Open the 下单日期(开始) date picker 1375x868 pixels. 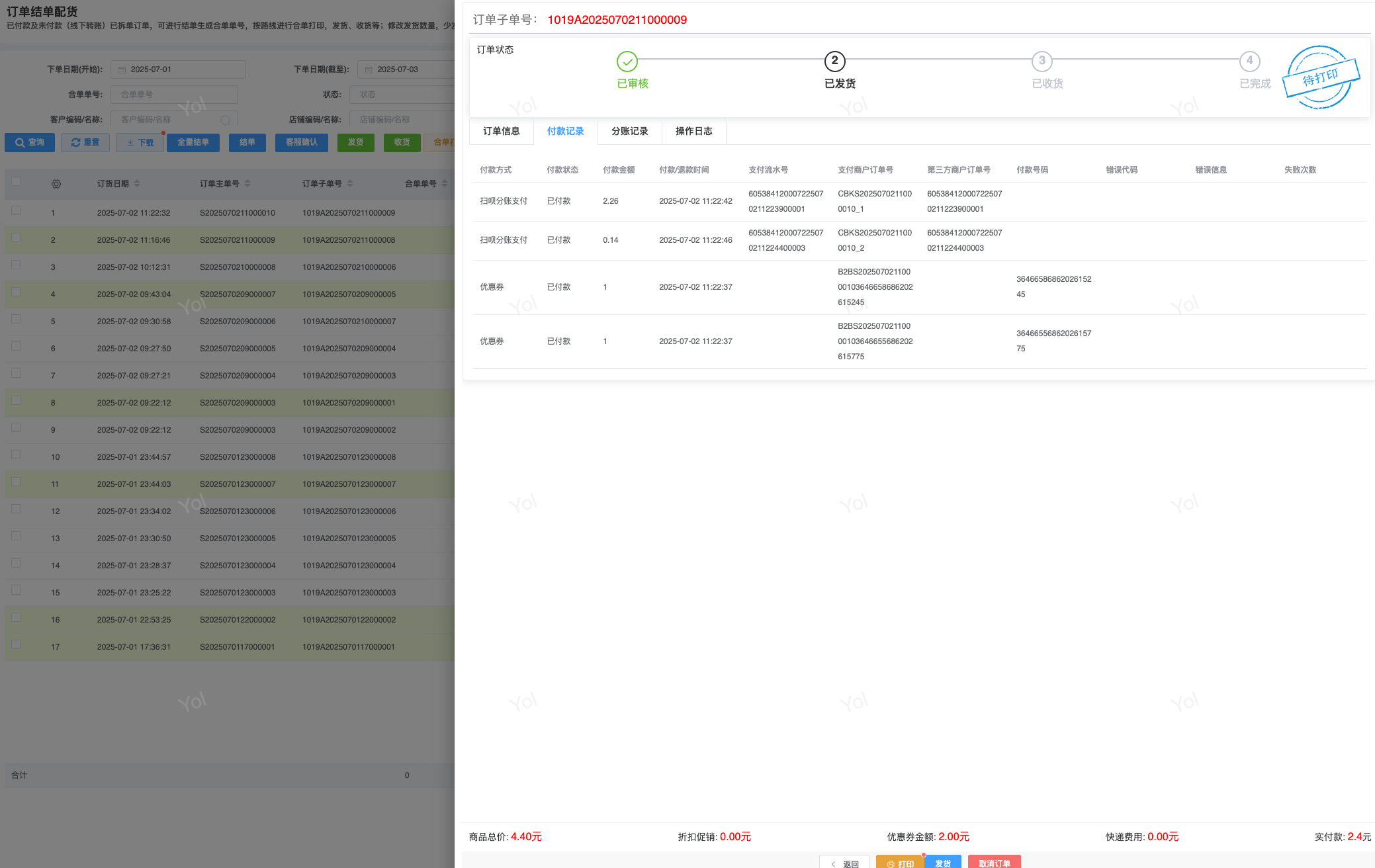[179, 69]
